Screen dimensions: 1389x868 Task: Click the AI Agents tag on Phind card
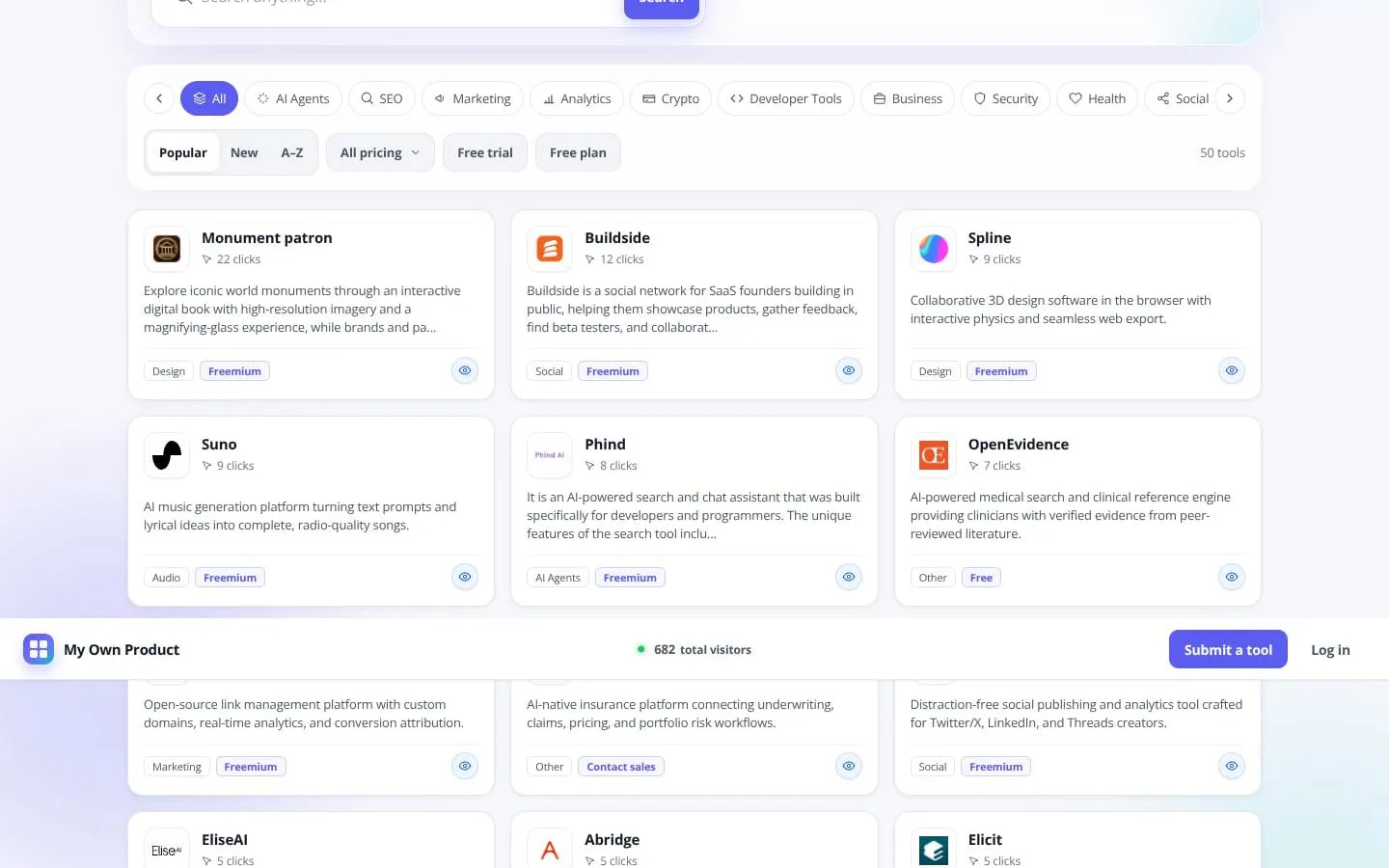(558, 578)
